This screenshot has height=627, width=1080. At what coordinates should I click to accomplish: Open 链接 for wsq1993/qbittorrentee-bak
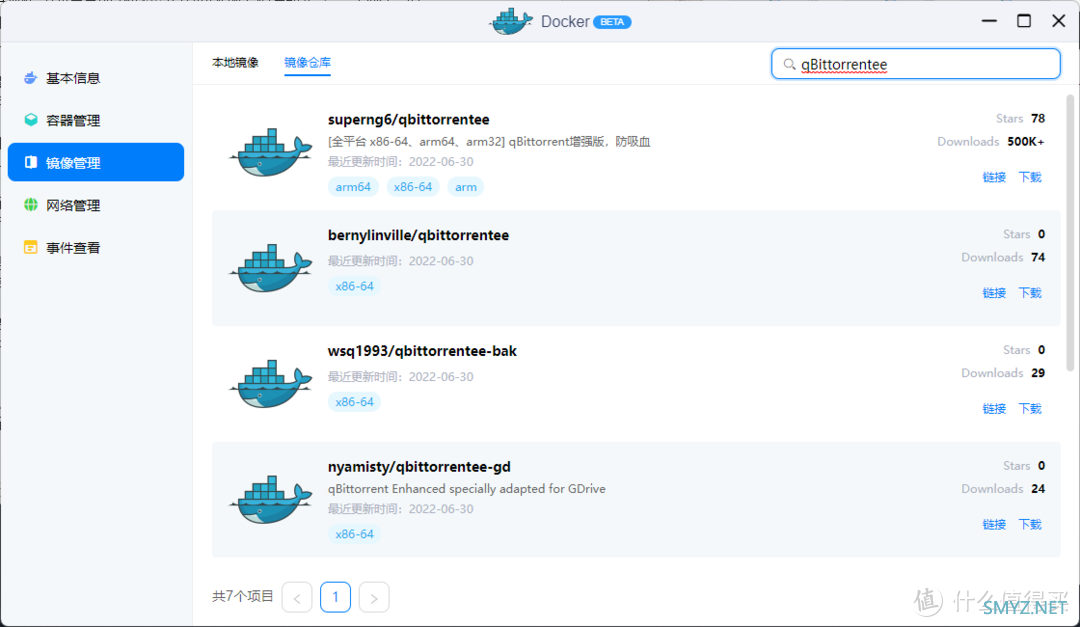coord(994,409)
